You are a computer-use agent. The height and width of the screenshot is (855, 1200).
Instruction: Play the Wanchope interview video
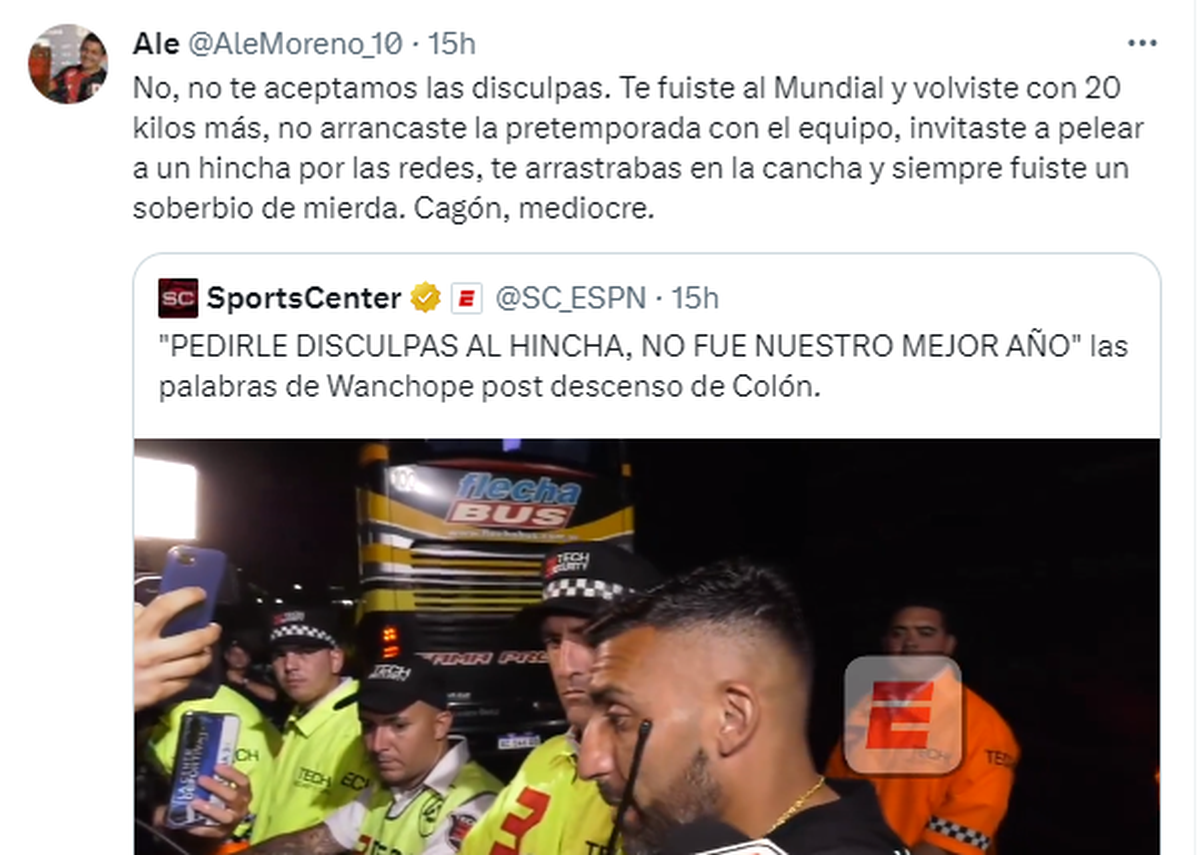tap(647, 646)
